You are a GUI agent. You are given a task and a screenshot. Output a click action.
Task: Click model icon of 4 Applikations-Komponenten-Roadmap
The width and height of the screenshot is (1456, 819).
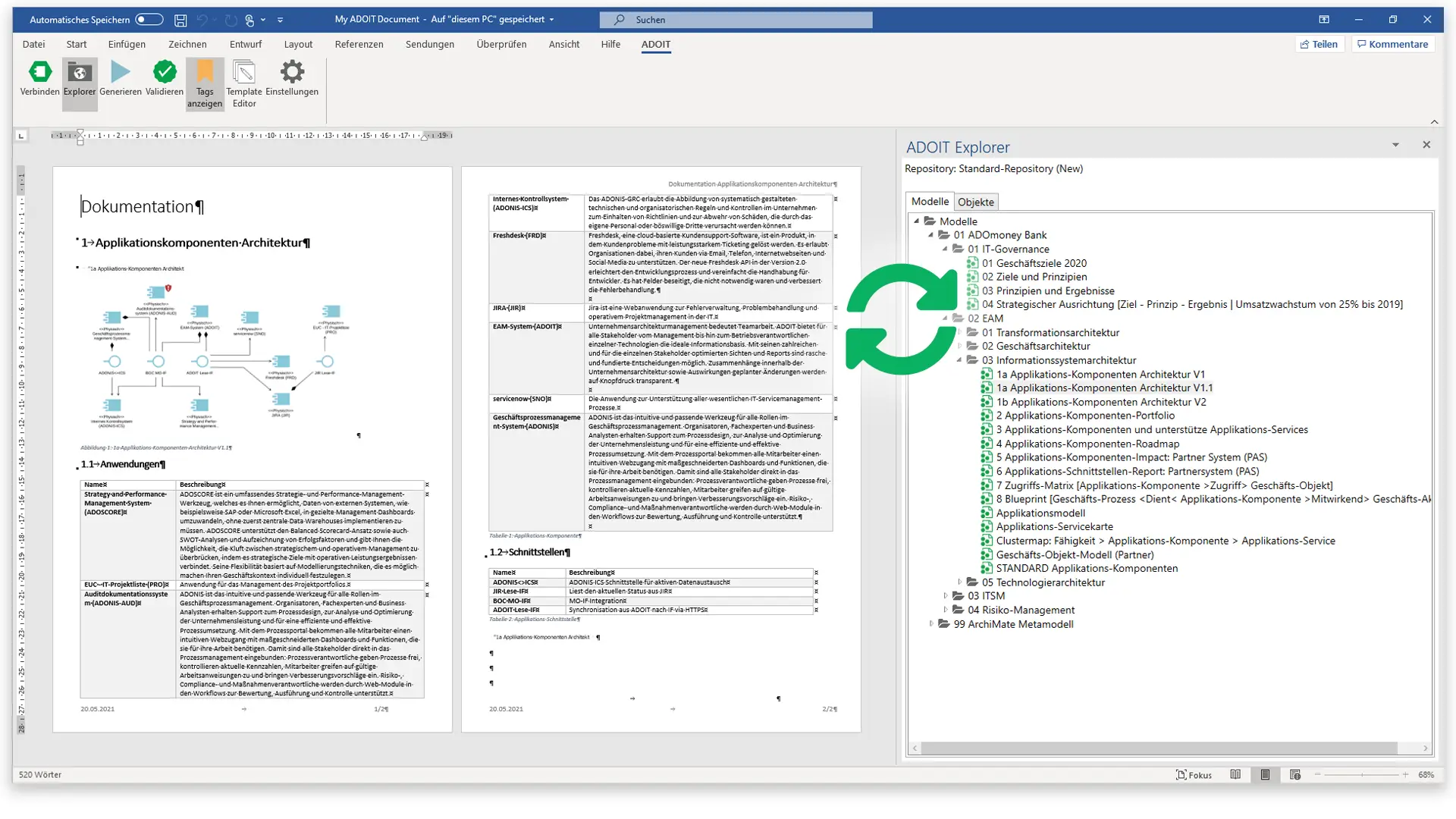pos(987,444)
